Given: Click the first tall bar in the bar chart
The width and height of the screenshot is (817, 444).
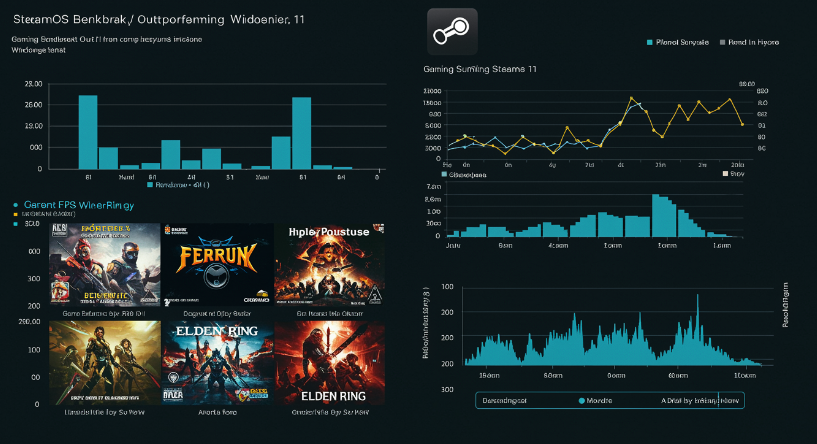Looking at the screenshot, I should pos(88,132).
